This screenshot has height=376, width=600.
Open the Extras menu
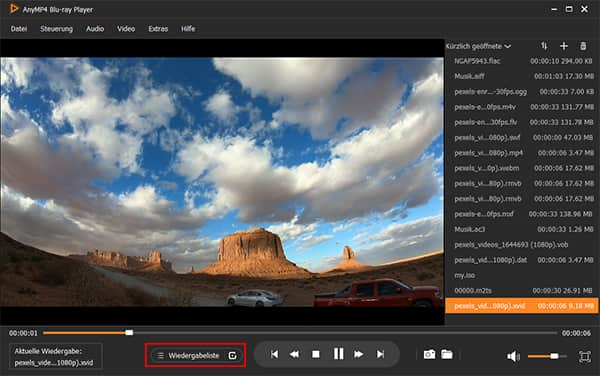[158, 29]
